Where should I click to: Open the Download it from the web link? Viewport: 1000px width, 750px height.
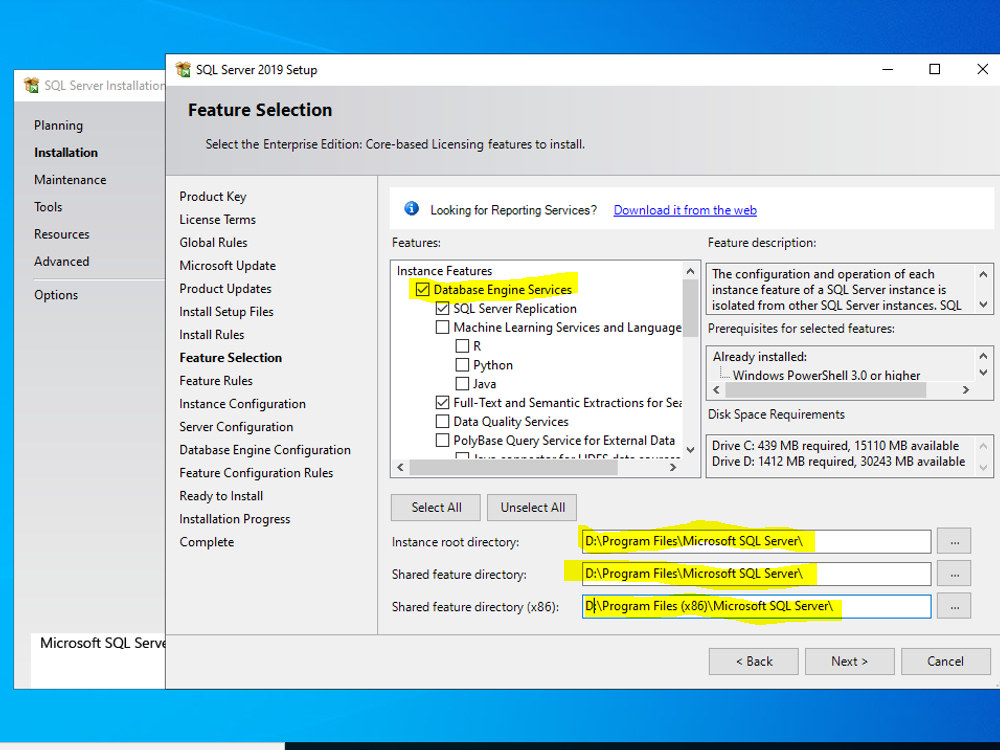[x=684, y=210]
